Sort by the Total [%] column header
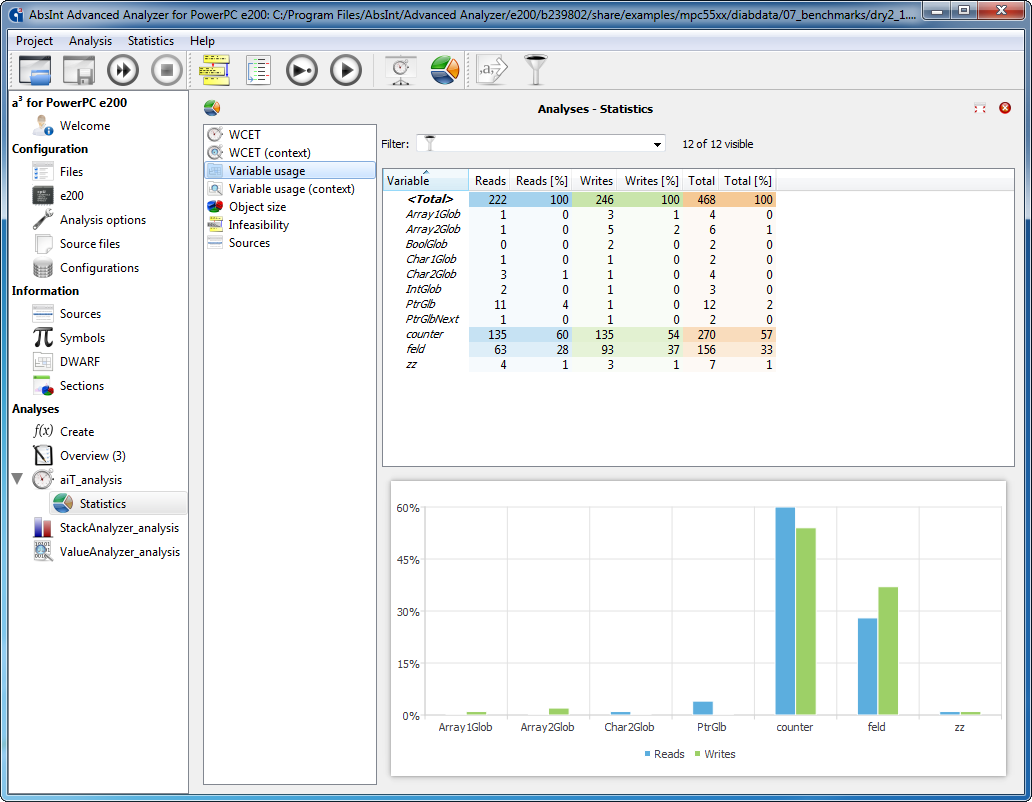1032x802 pixels. (747, 180)
